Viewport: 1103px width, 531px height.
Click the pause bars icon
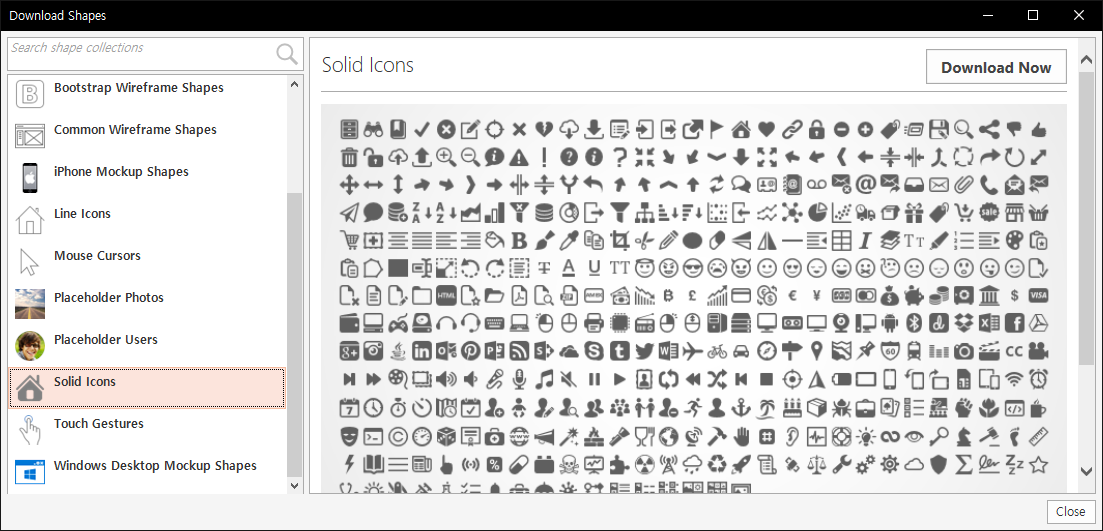[594, 379]
